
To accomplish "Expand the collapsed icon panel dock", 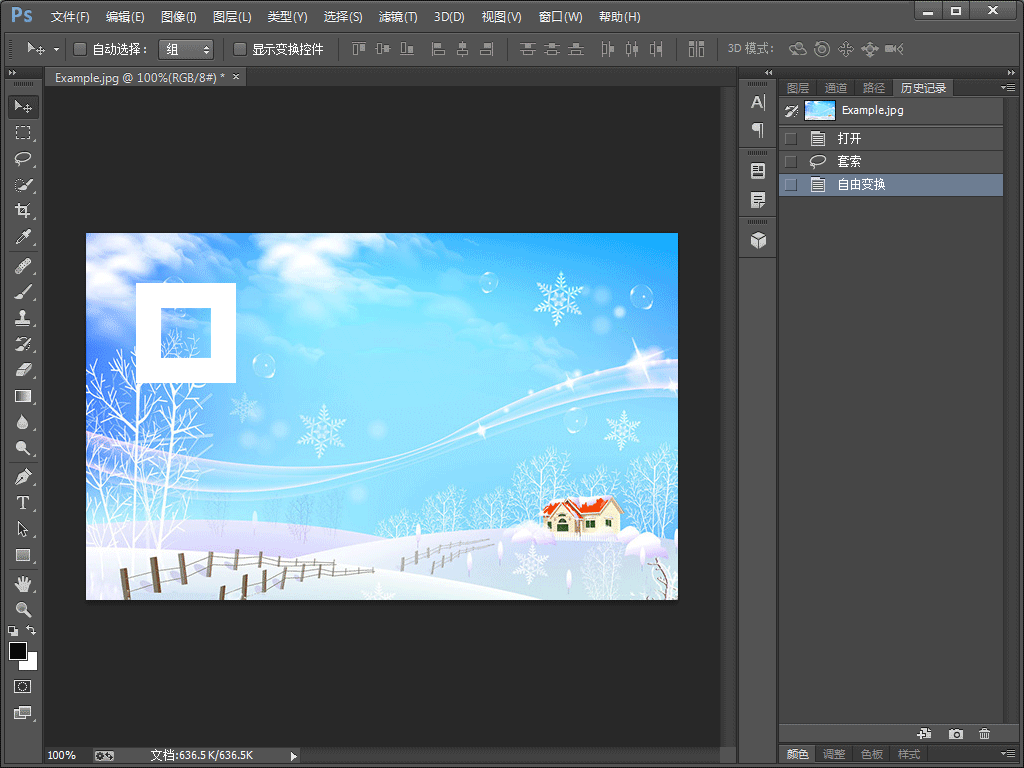I will pos(769,72).
